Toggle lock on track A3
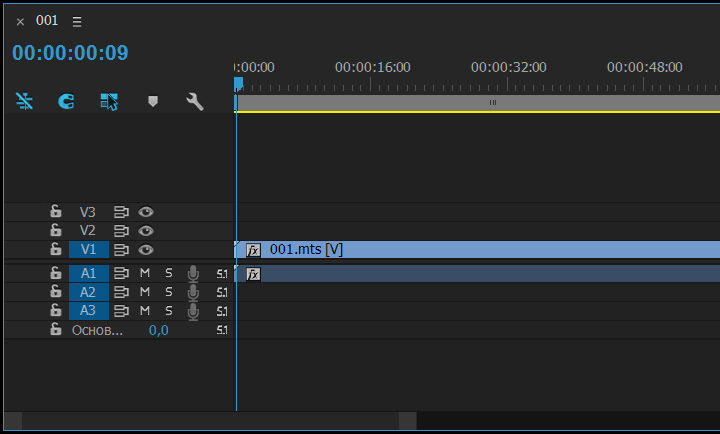The width and height of the screenshot is (720, 434). 56,310
